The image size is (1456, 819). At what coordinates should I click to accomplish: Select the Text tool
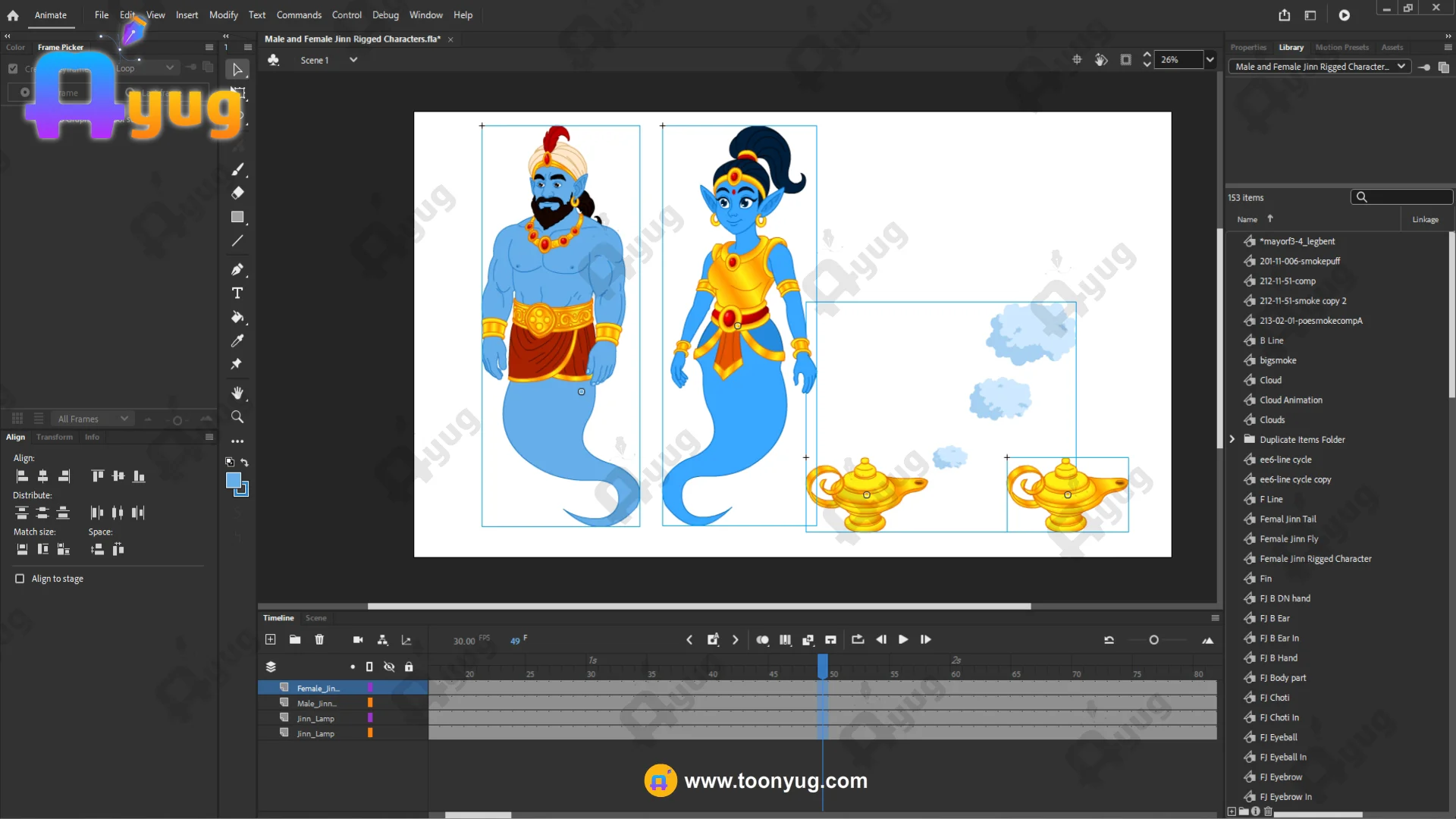pos(237,293)
